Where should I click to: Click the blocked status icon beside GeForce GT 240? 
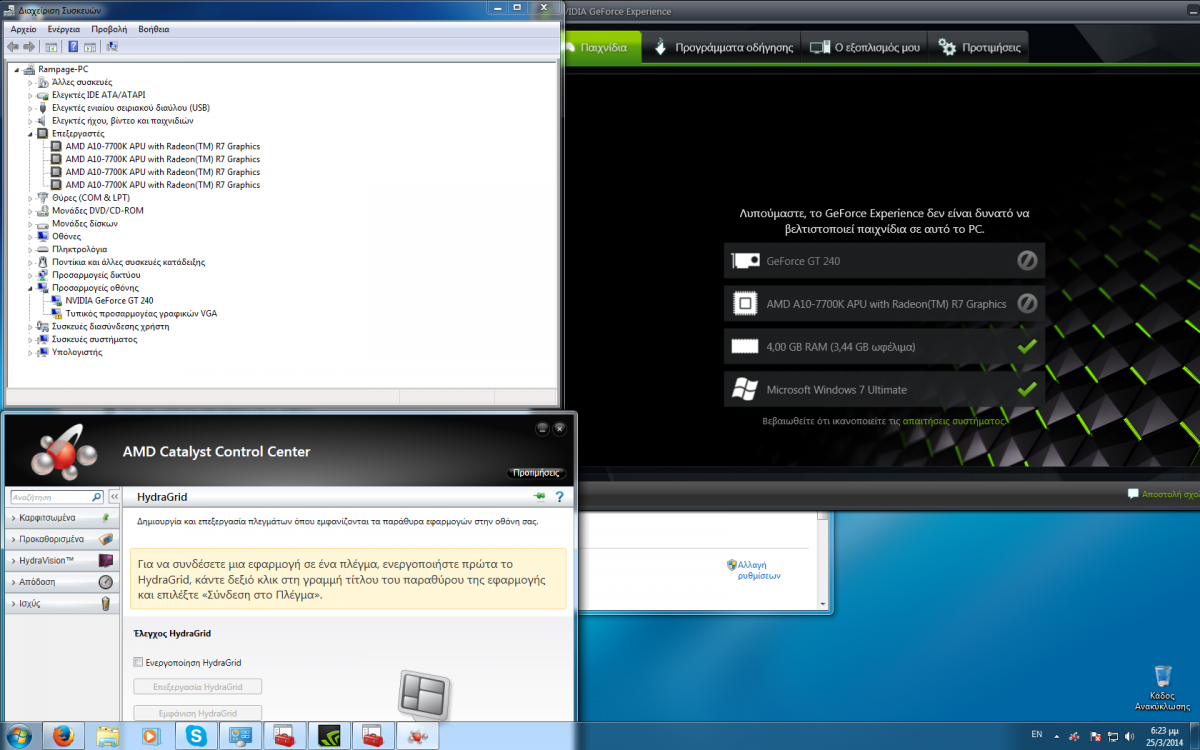tap(1027, 261)
